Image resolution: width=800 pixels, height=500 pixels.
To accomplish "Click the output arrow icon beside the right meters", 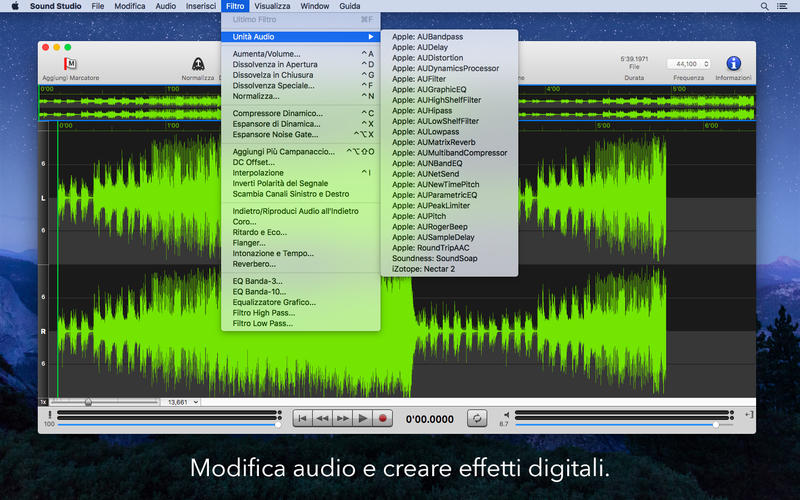I will 748,415.
